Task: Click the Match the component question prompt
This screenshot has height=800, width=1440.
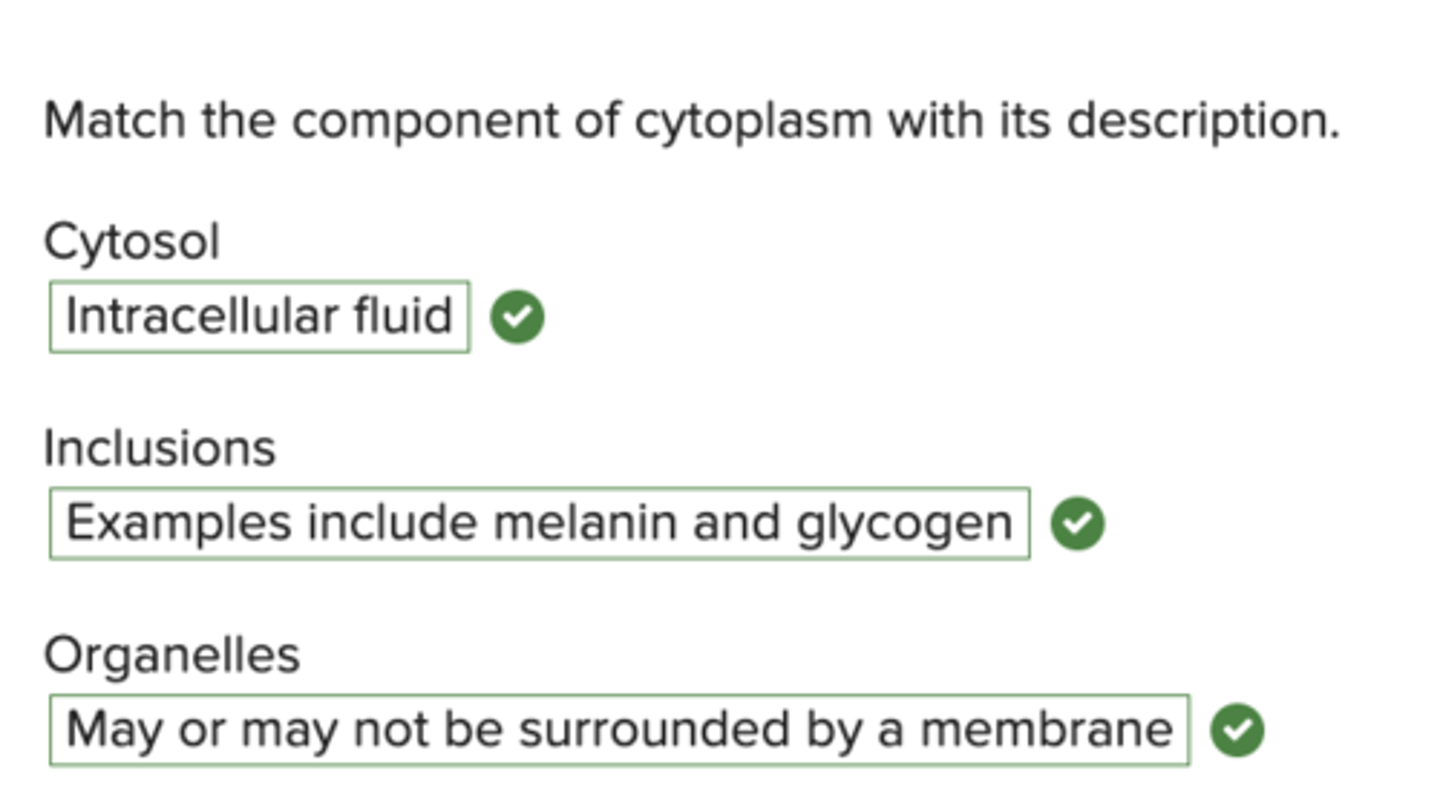Action: (x=691, y=122)
